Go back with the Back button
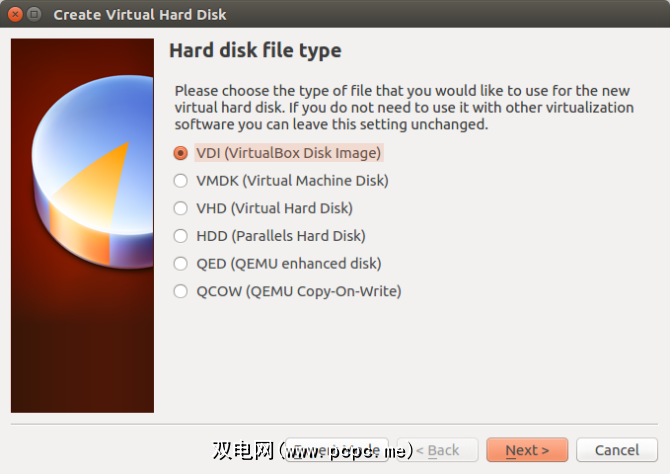The height and width of the screenshot is (474, 670). coord(437,450)
